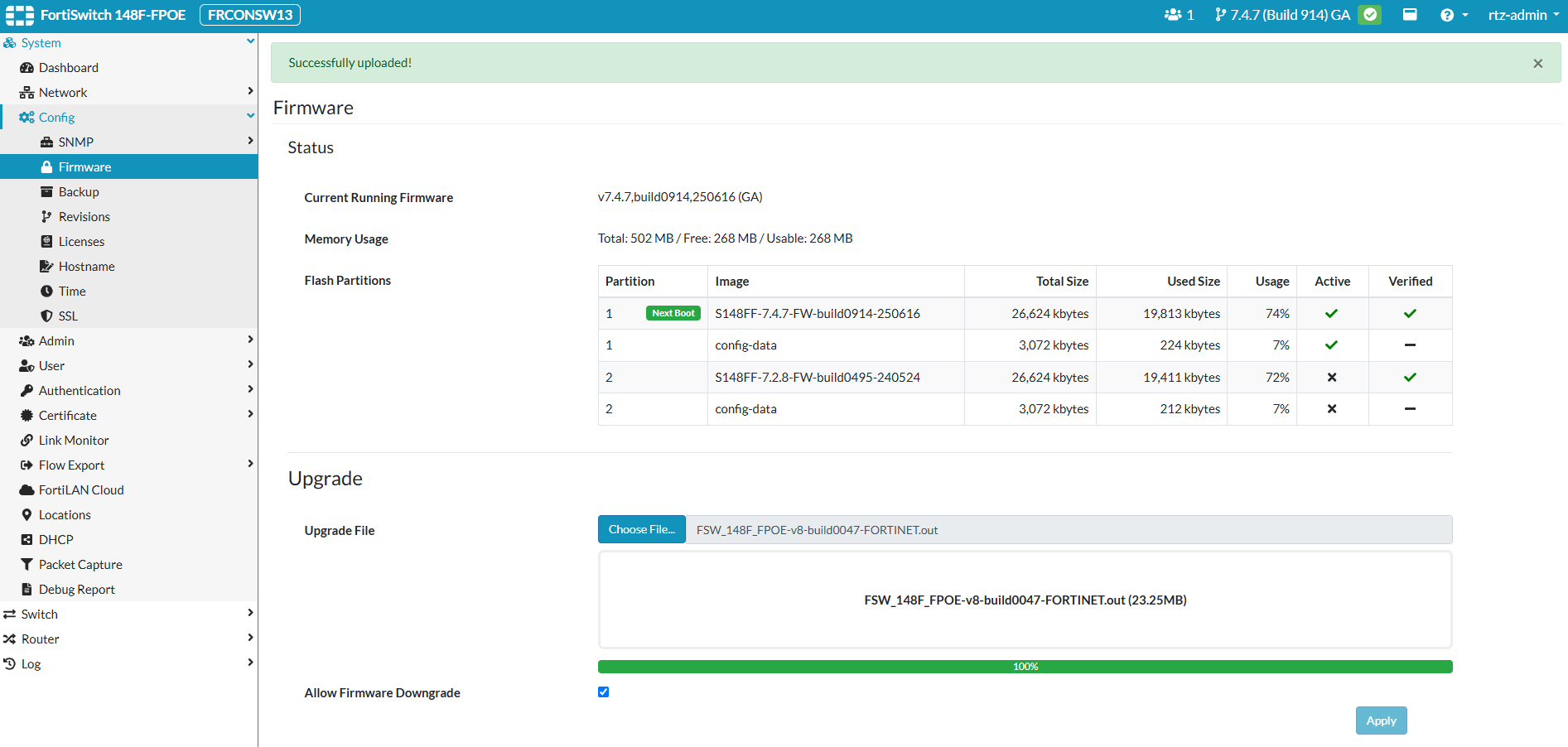Click the Partition column header
This screenshot has height=747, width=1568.
(653, 282)
